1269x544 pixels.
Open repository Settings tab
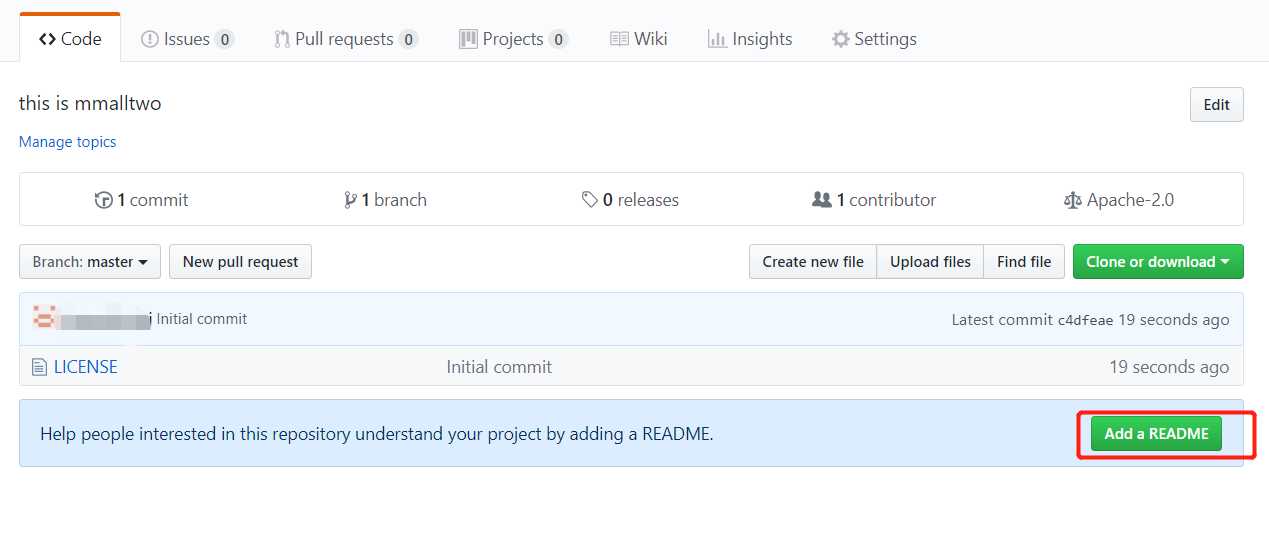(874, 39)
